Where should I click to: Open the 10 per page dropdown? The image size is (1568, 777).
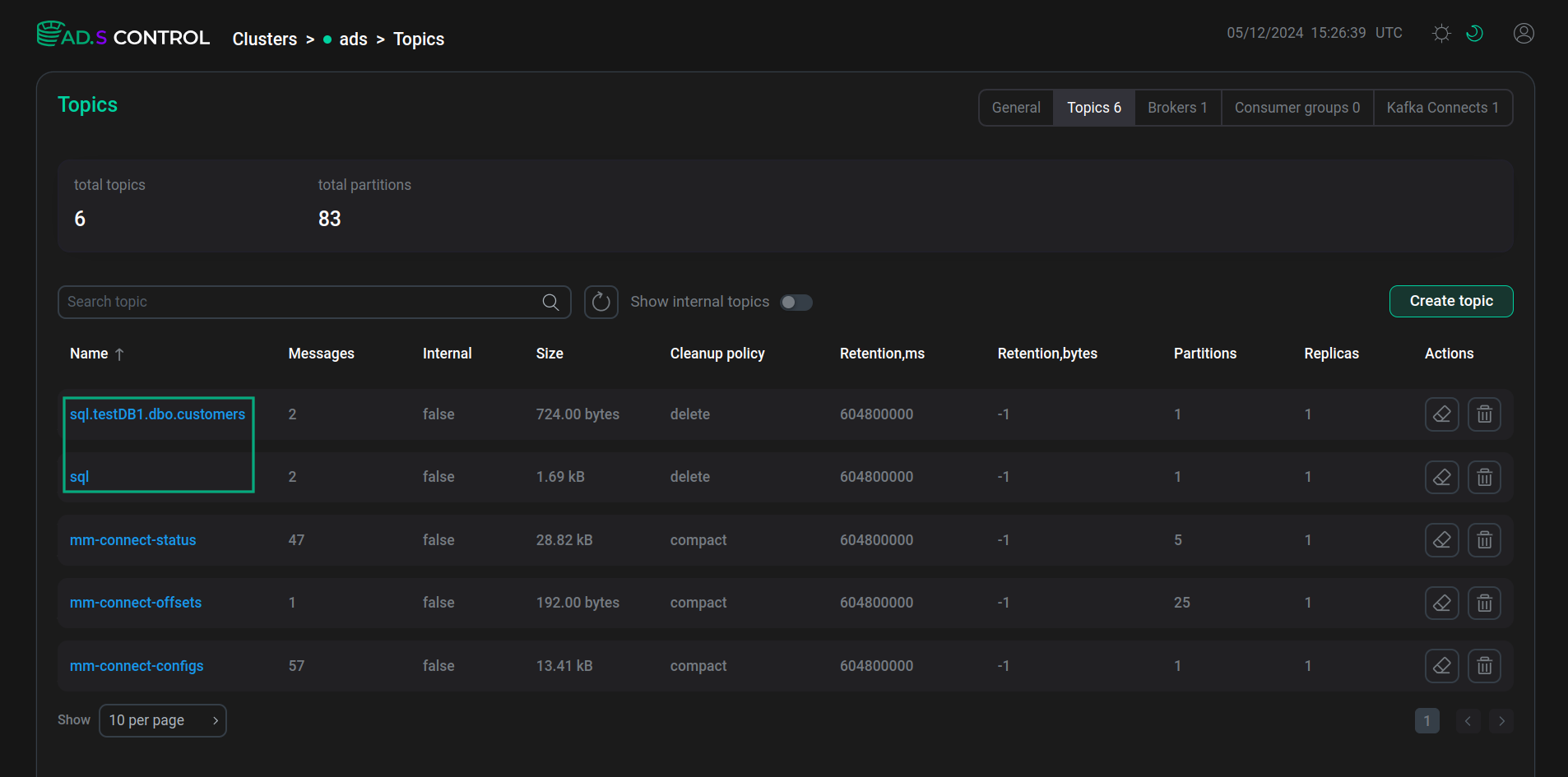click(x=163, y=720)
